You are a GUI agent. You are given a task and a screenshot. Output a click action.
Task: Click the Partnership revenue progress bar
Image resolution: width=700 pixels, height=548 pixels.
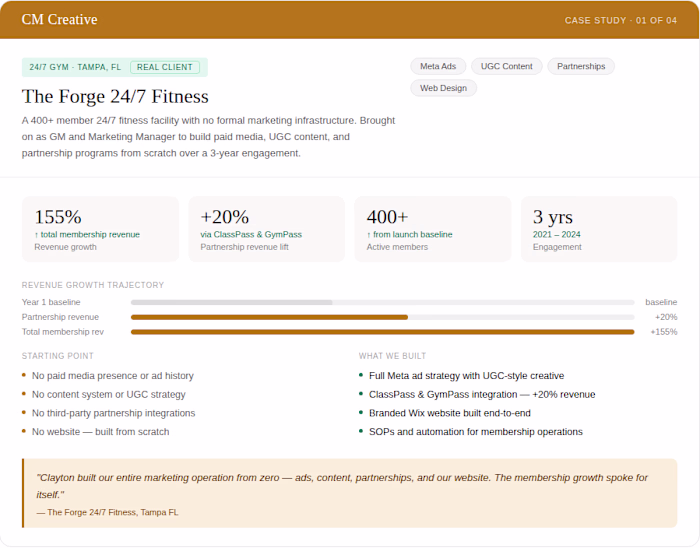[x=383, y=317]
